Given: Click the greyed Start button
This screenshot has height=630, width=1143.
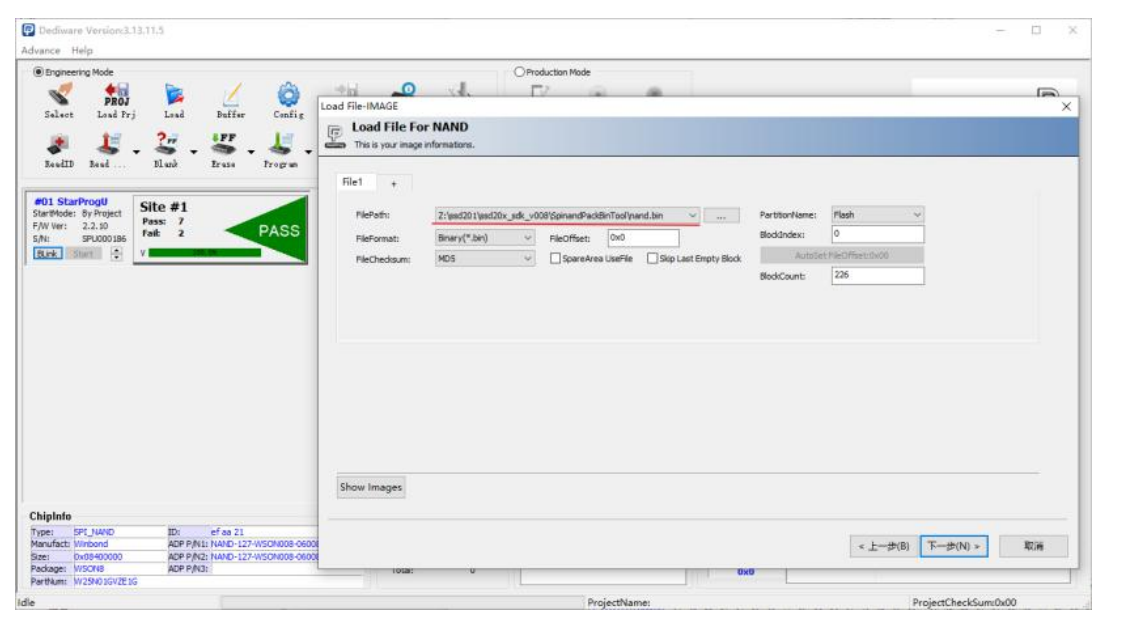Looking at the screenshot, I should tap(83, 254).
